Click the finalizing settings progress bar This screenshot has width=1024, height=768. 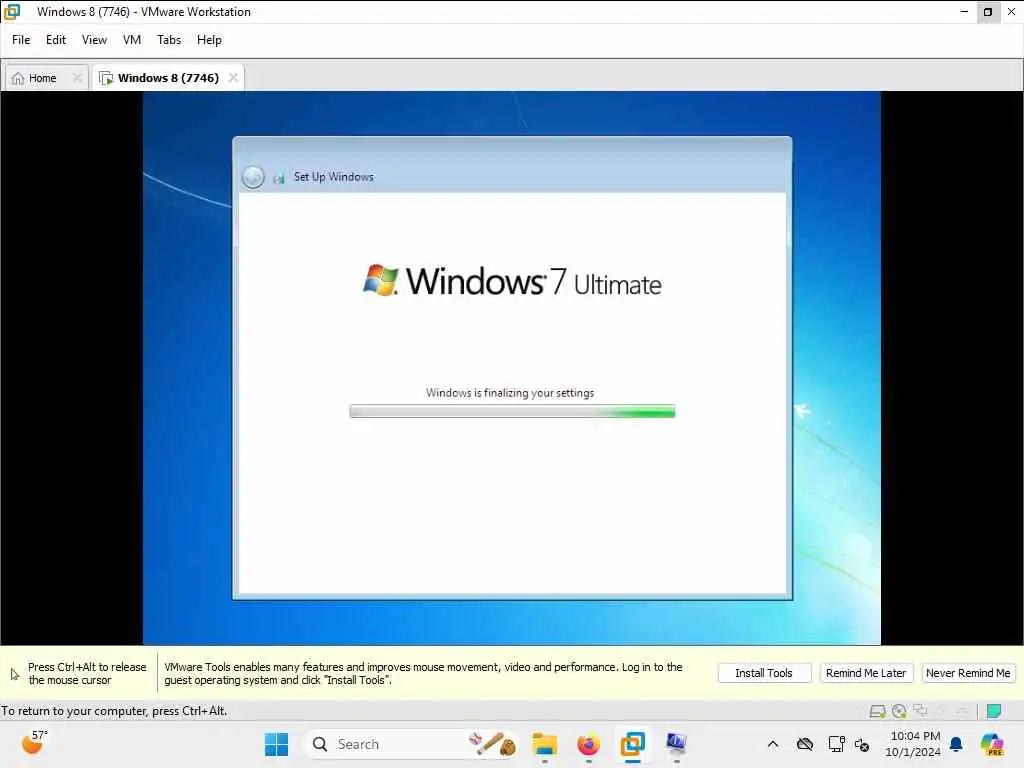pos(512,411)
